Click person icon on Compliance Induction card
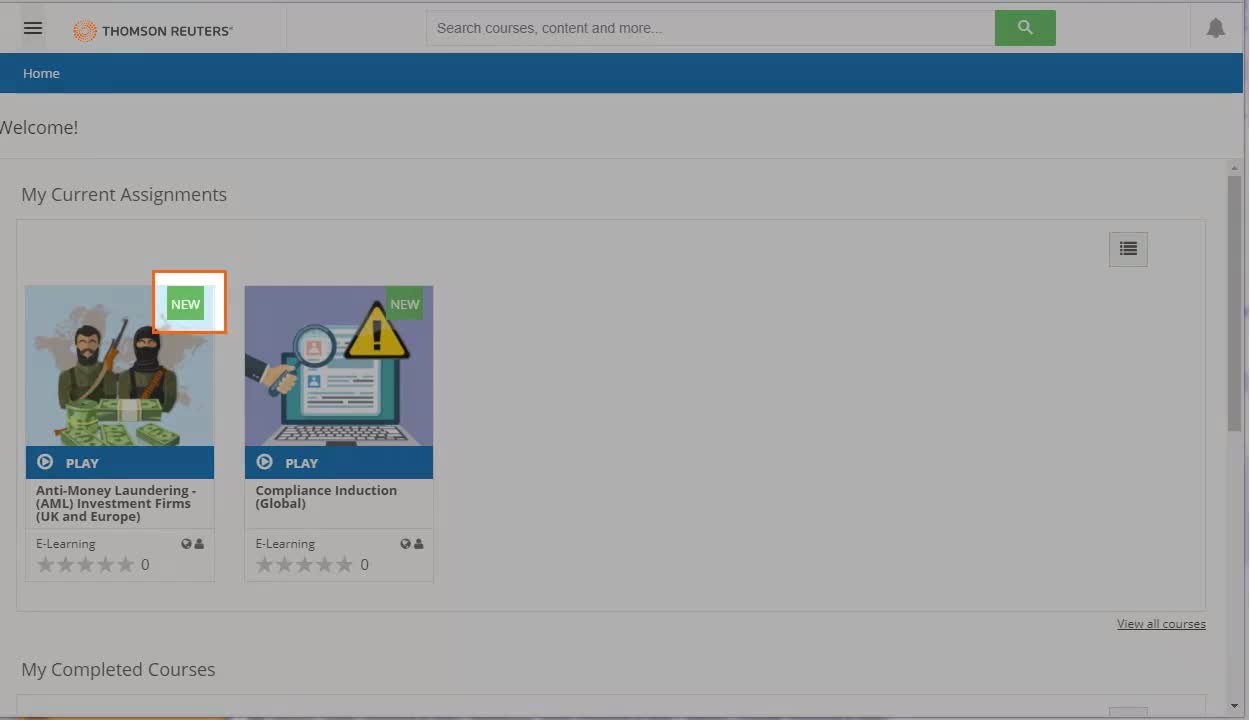 pyautogui.click(x=419, y=544)
